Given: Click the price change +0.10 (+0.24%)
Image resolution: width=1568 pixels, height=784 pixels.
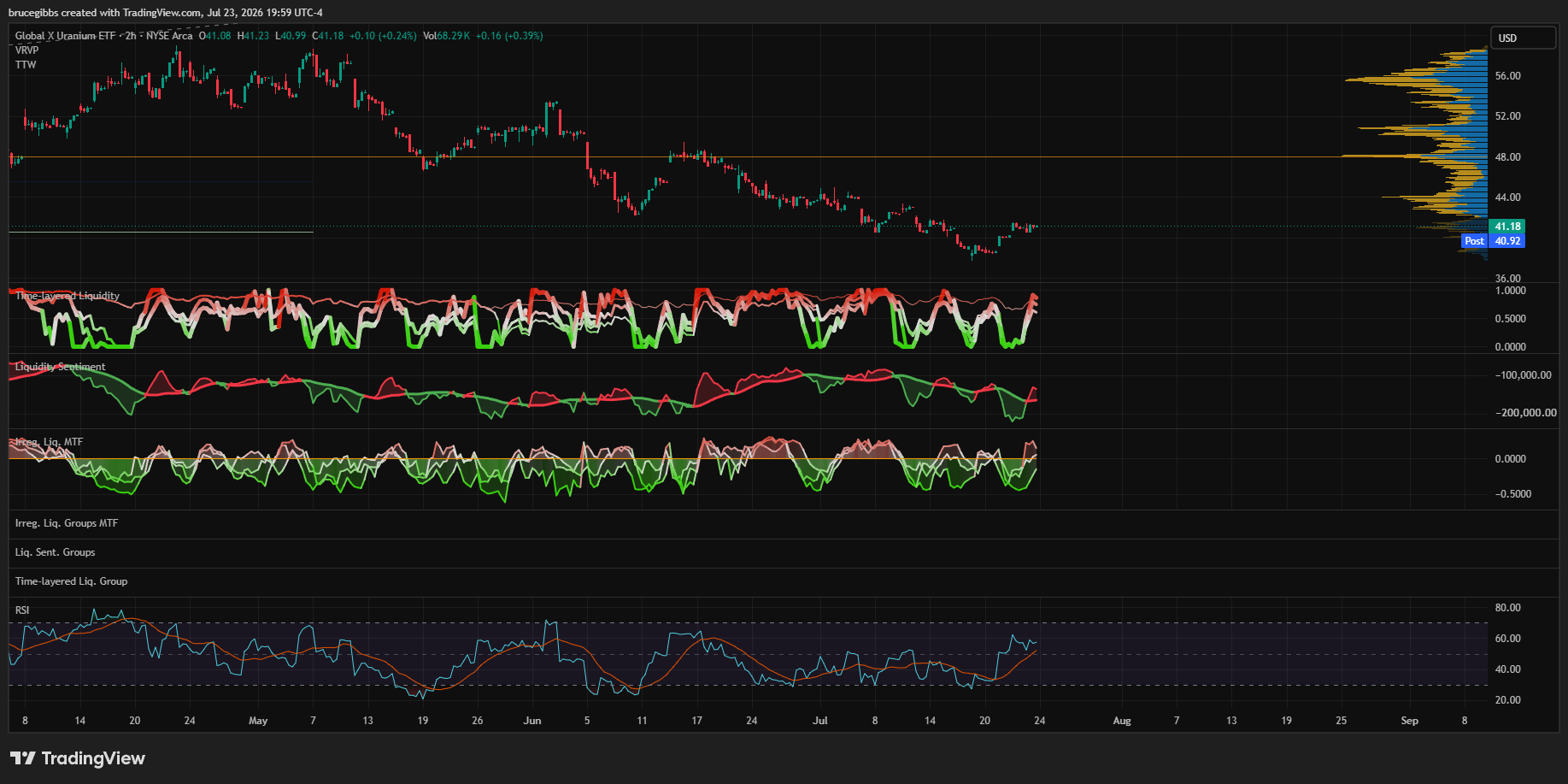Looking at the screenshot, I should [x=383, y=36].
